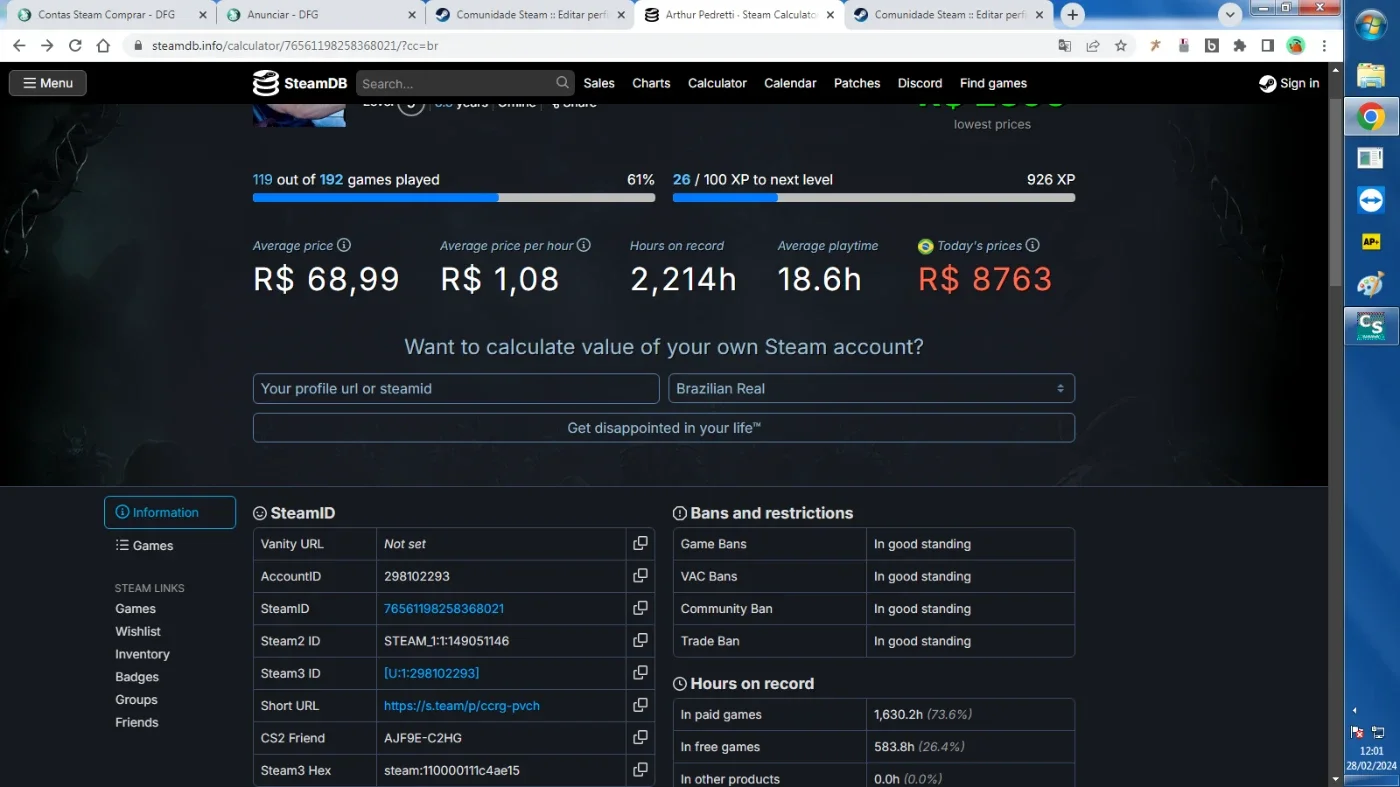Click the Get disappointed in your life button
Image resolution: width=1400 pixels, height=787 pixels.
(664, 428)
